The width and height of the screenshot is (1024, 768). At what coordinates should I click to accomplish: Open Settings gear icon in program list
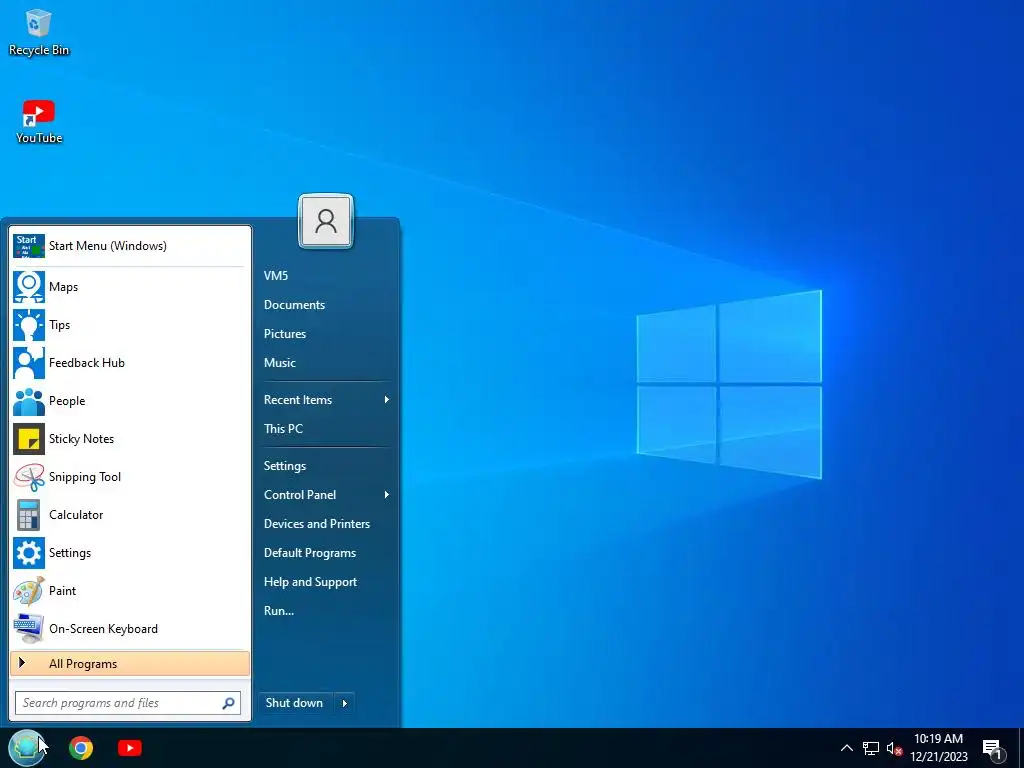coord(29,552)
